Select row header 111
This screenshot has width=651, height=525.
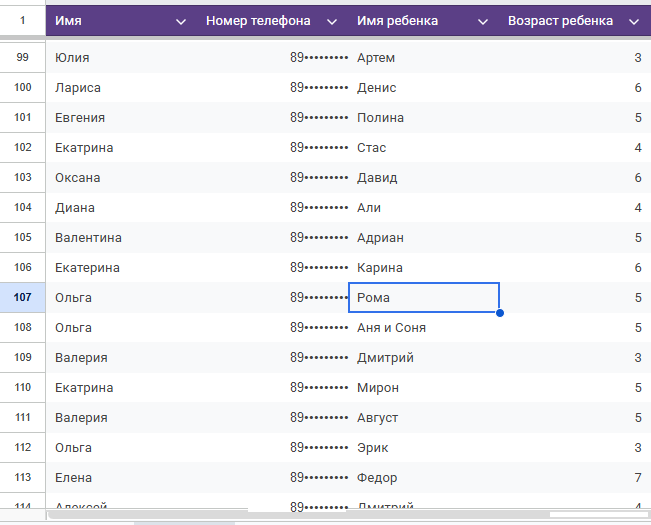pyautogui.click(x=22, y=417)
